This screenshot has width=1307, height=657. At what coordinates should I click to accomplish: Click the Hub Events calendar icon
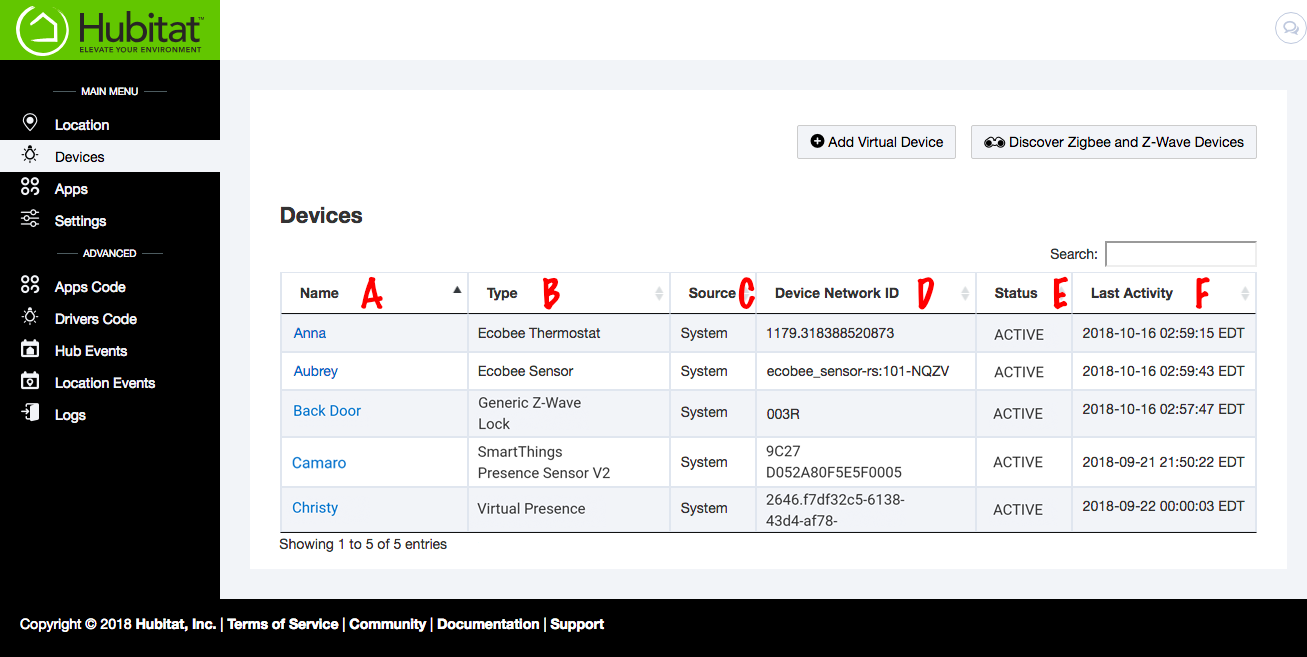30,349
